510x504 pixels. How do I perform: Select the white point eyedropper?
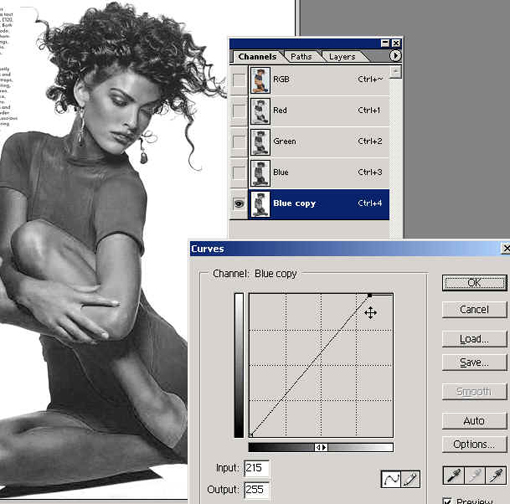496,476
